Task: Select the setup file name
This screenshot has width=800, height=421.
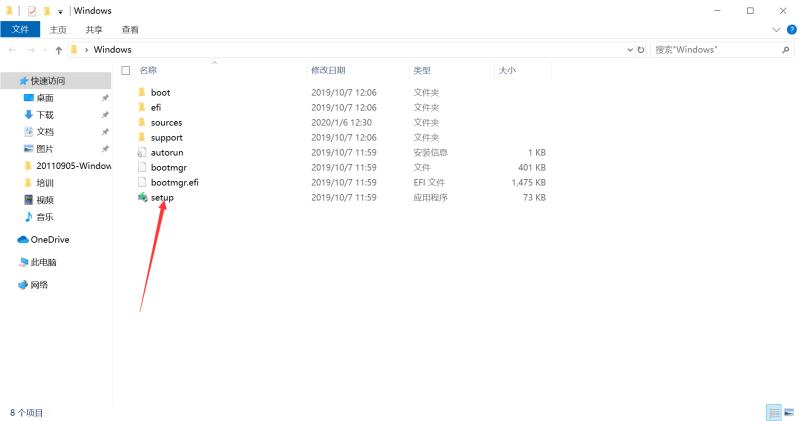Action: coord(162,197)
